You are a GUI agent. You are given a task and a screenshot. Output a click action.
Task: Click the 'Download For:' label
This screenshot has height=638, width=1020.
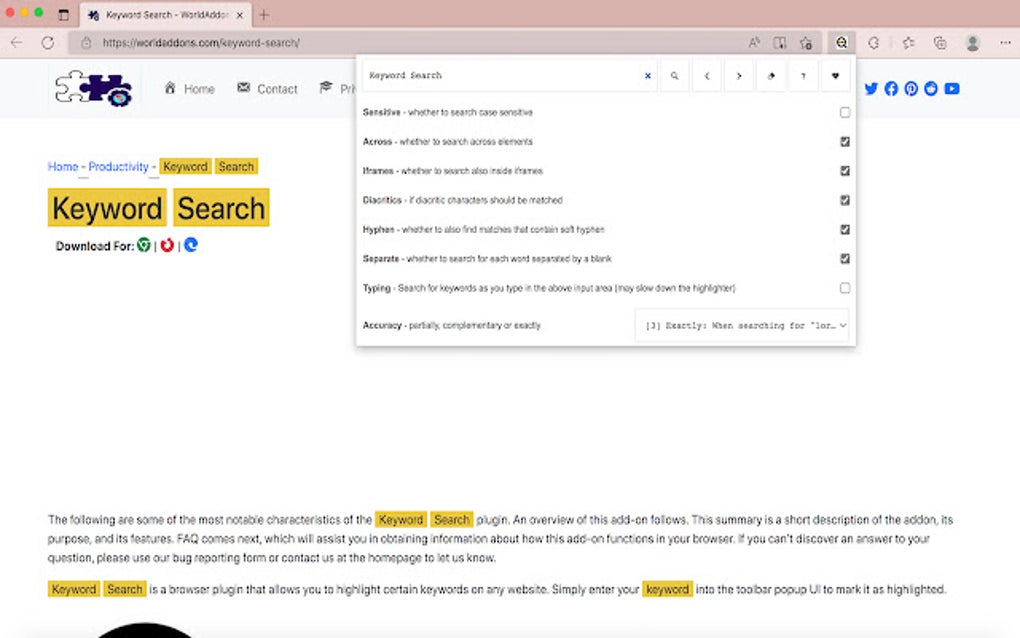(95, 246)
